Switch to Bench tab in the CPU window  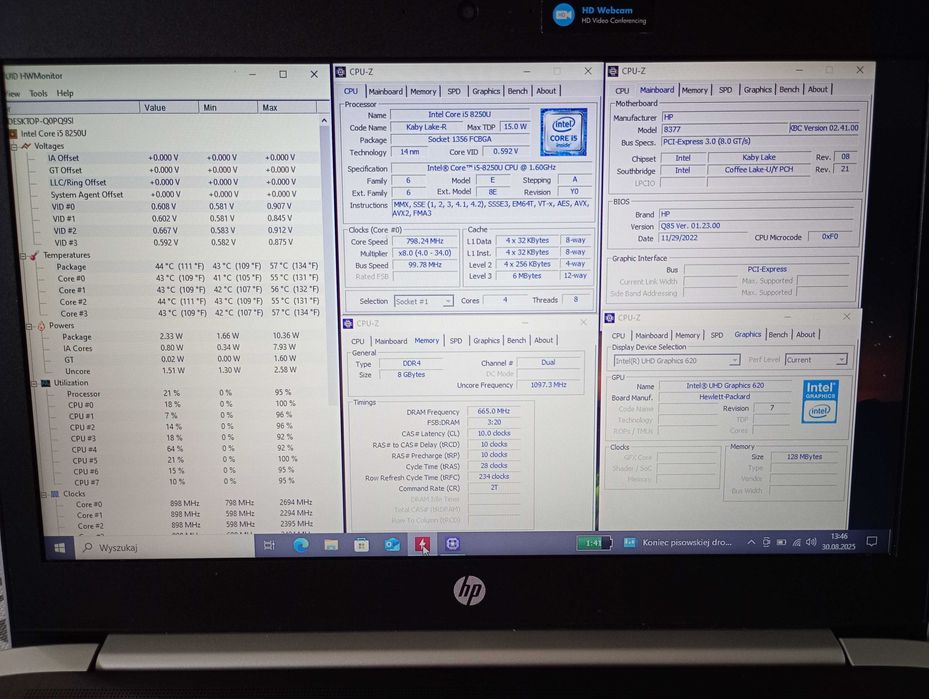(x=517, y=91)
